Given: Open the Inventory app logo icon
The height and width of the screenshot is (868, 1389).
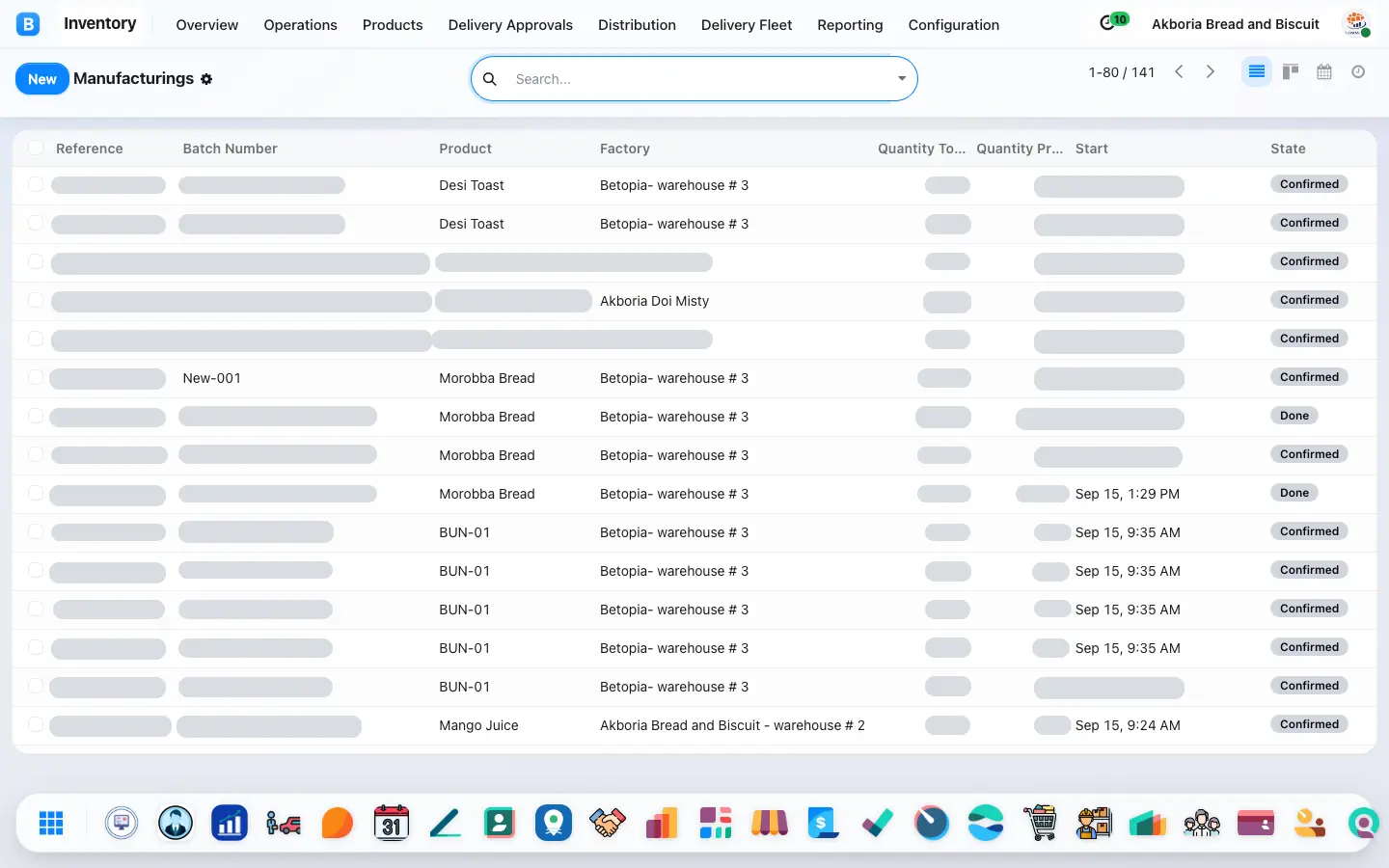Looking at the screenshot, I should pos(28,24).
